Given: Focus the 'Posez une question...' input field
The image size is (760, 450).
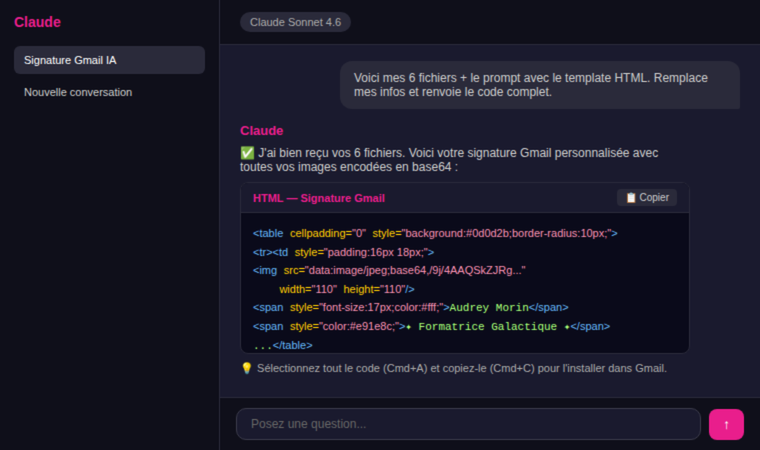Looking at the screenshot, I should [x=468, y=424].
